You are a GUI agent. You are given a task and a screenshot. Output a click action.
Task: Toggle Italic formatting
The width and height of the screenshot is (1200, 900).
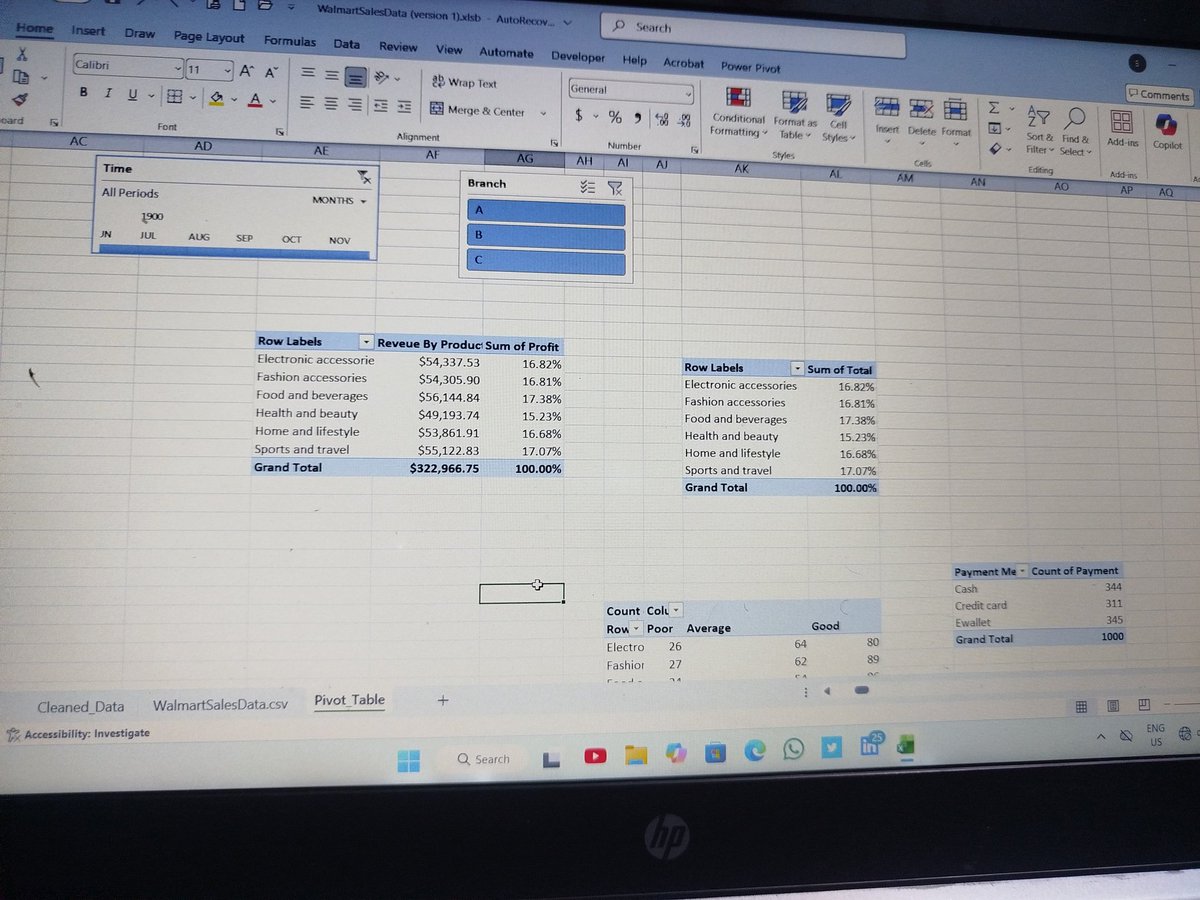(106, 92)
